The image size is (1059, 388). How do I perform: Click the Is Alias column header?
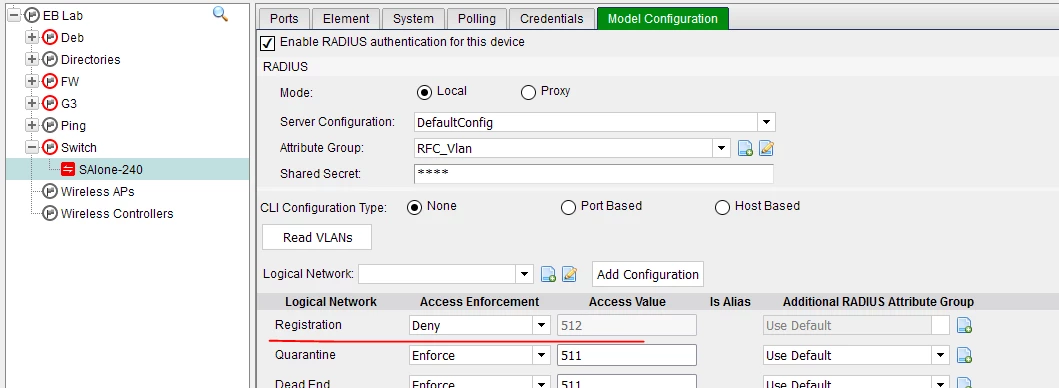click(x=729, y=301)
